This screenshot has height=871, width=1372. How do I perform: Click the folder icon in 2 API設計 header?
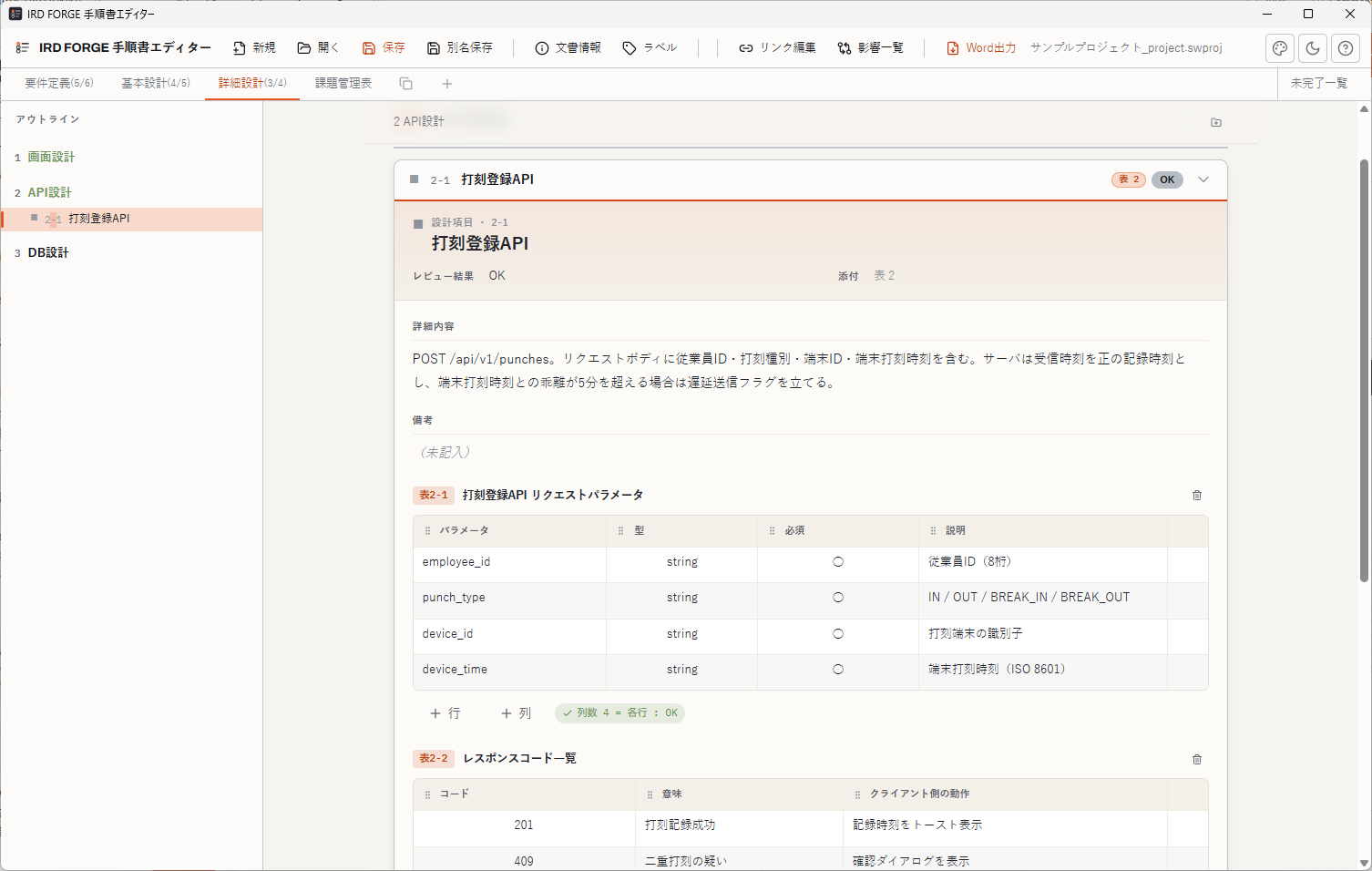click(1216, 122)
